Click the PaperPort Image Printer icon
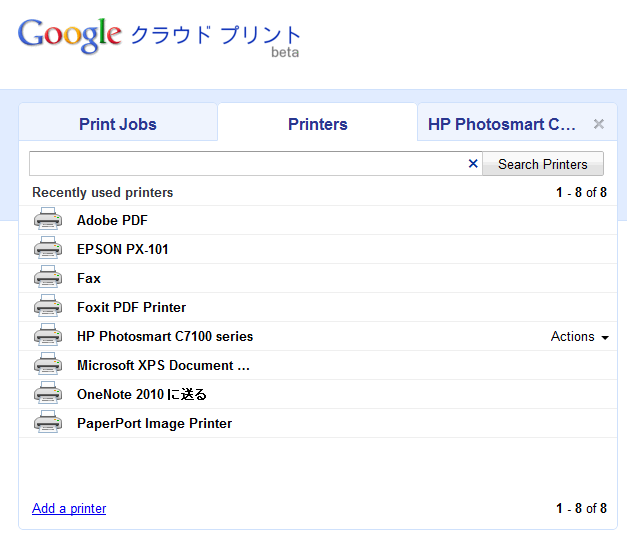The height and width of the screenshot is (537, 627). point(47,423)
